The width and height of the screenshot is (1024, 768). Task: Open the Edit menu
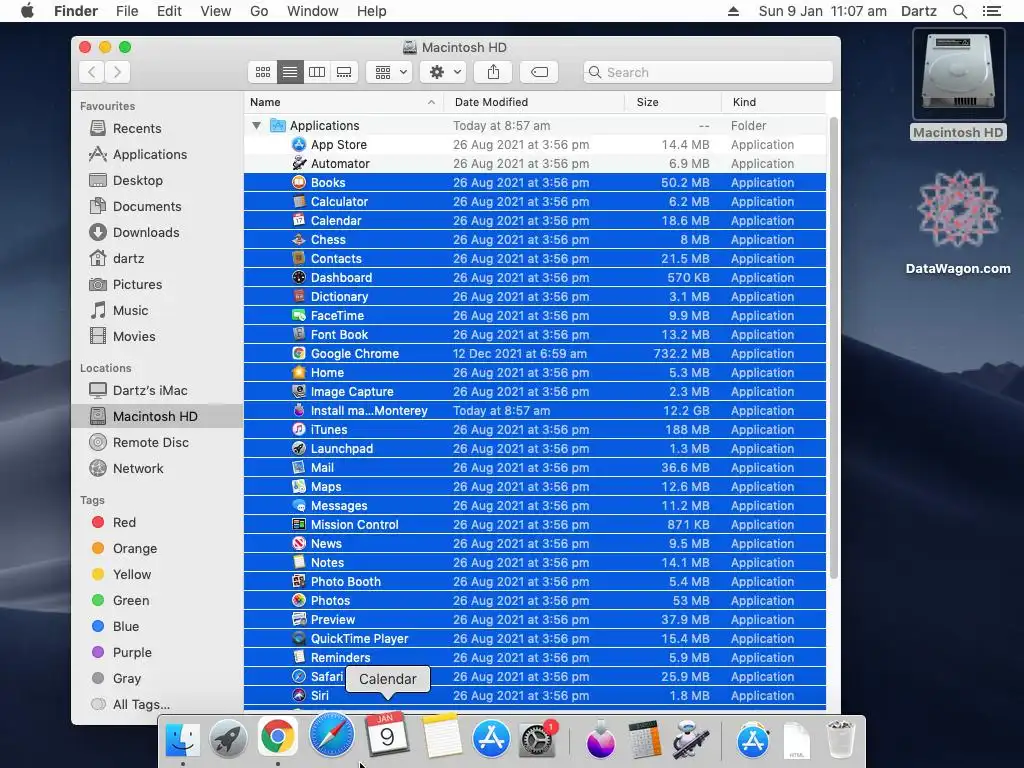[x=169, y=11]
